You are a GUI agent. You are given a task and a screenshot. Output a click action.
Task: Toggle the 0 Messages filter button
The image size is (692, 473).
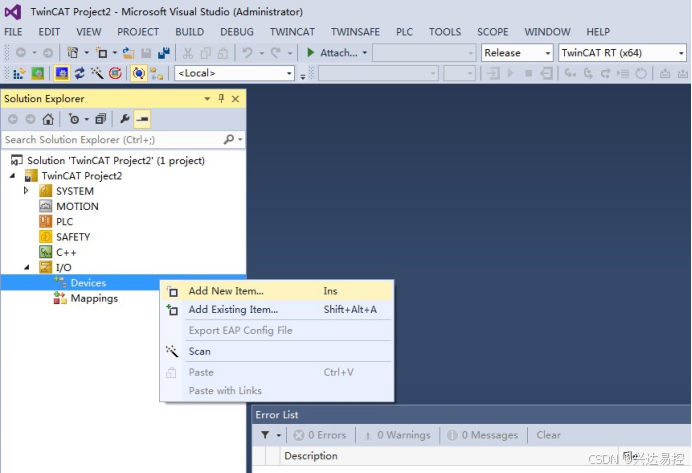pos(482,435)
